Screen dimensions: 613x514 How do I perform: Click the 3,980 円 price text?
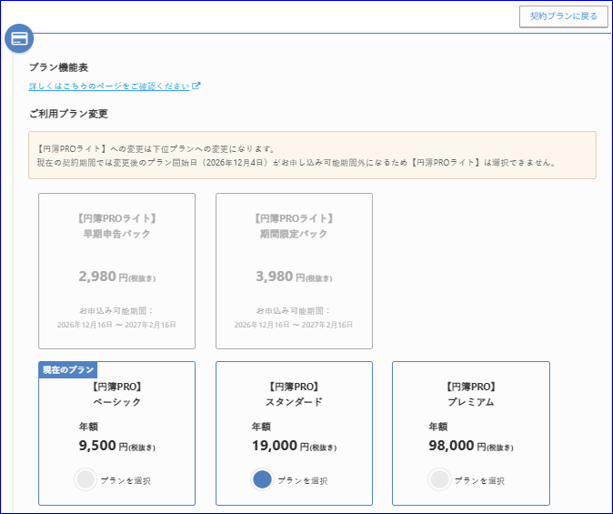[294, 277]
